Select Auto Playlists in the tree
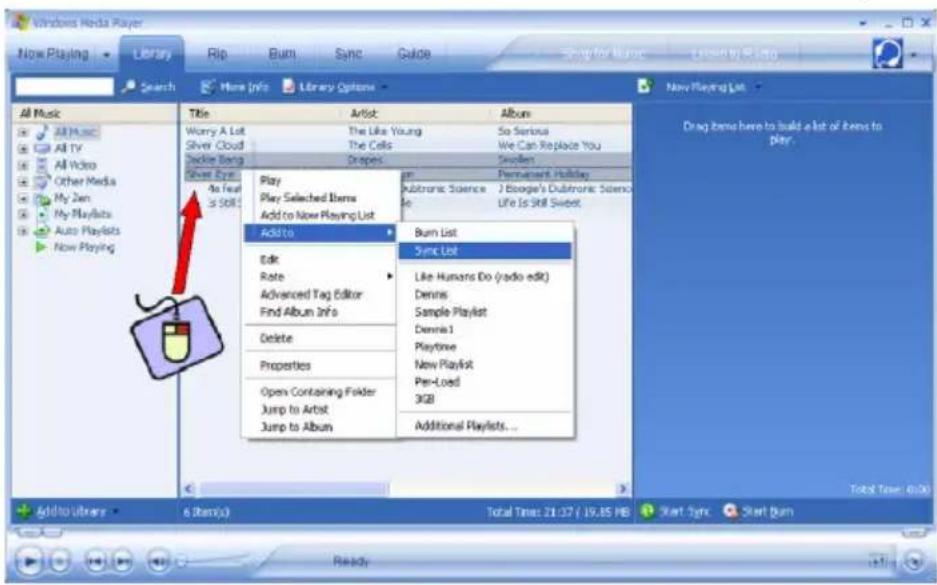This screenshot has width=937, height=585. coord(87,231)
